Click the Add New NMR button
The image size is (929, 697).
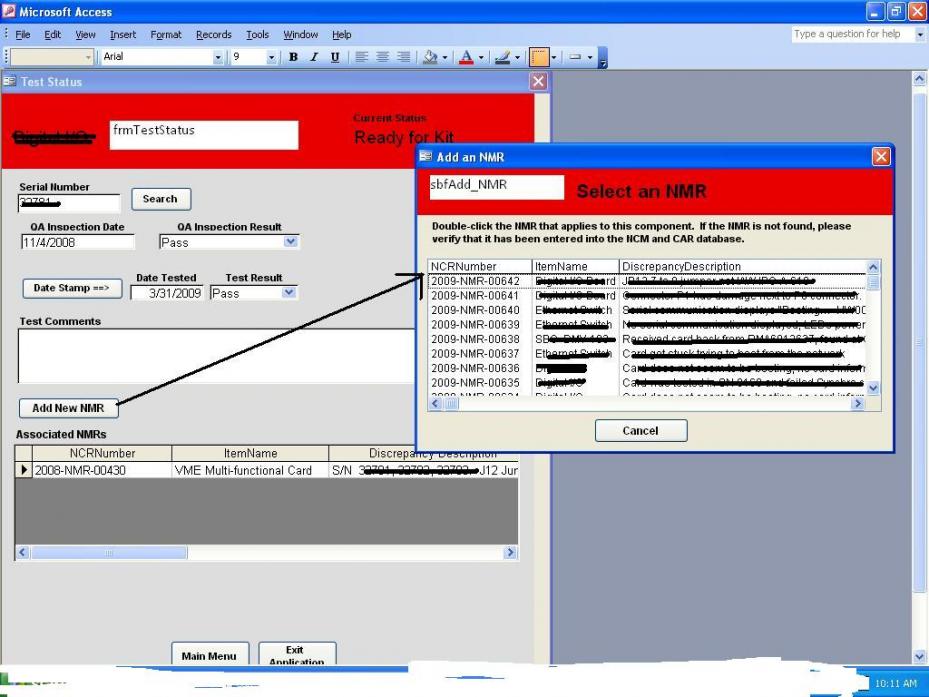68,408
